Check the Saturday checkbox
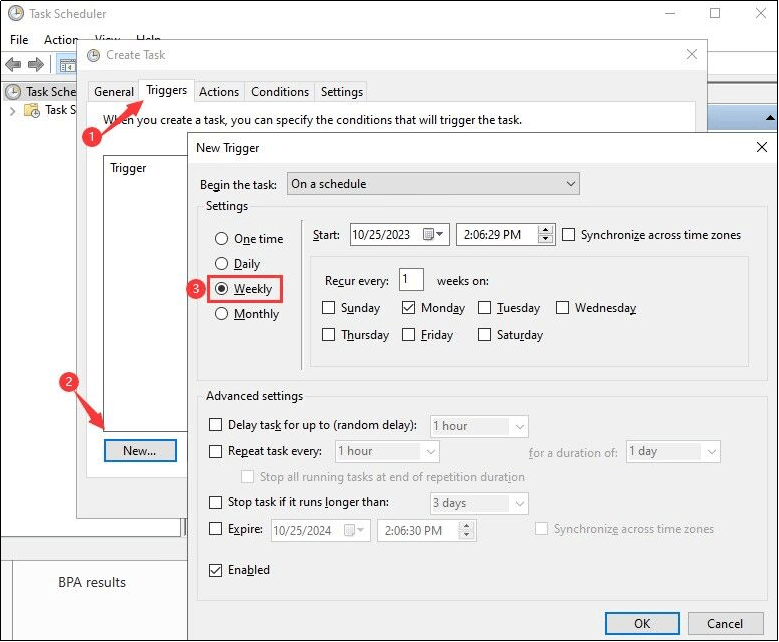Screen dimensions: 779x642 tap(484, 334)
